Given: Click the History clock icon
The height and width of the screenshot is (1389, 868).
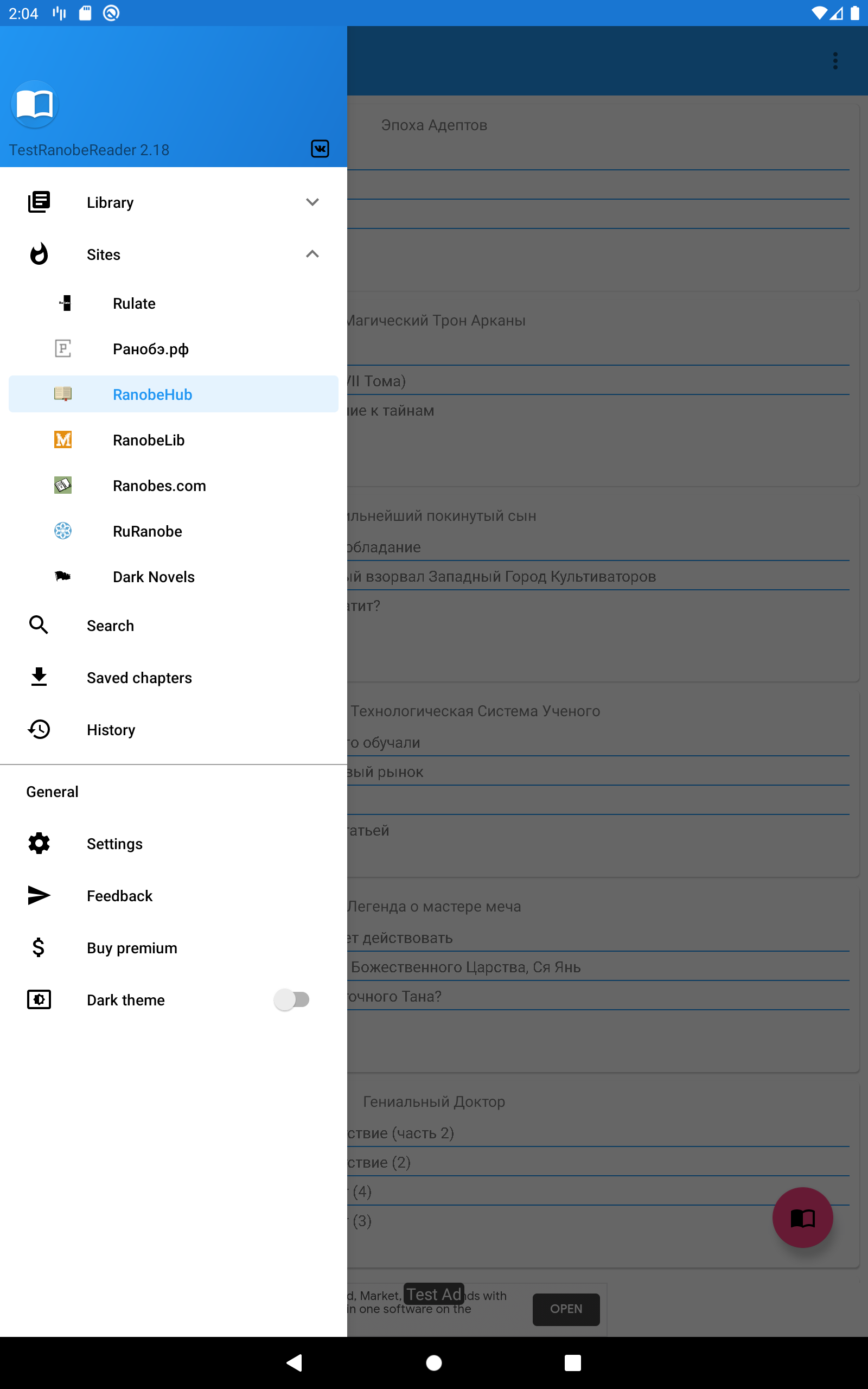Looking at the screenshot, I should [x=39, y=730].
